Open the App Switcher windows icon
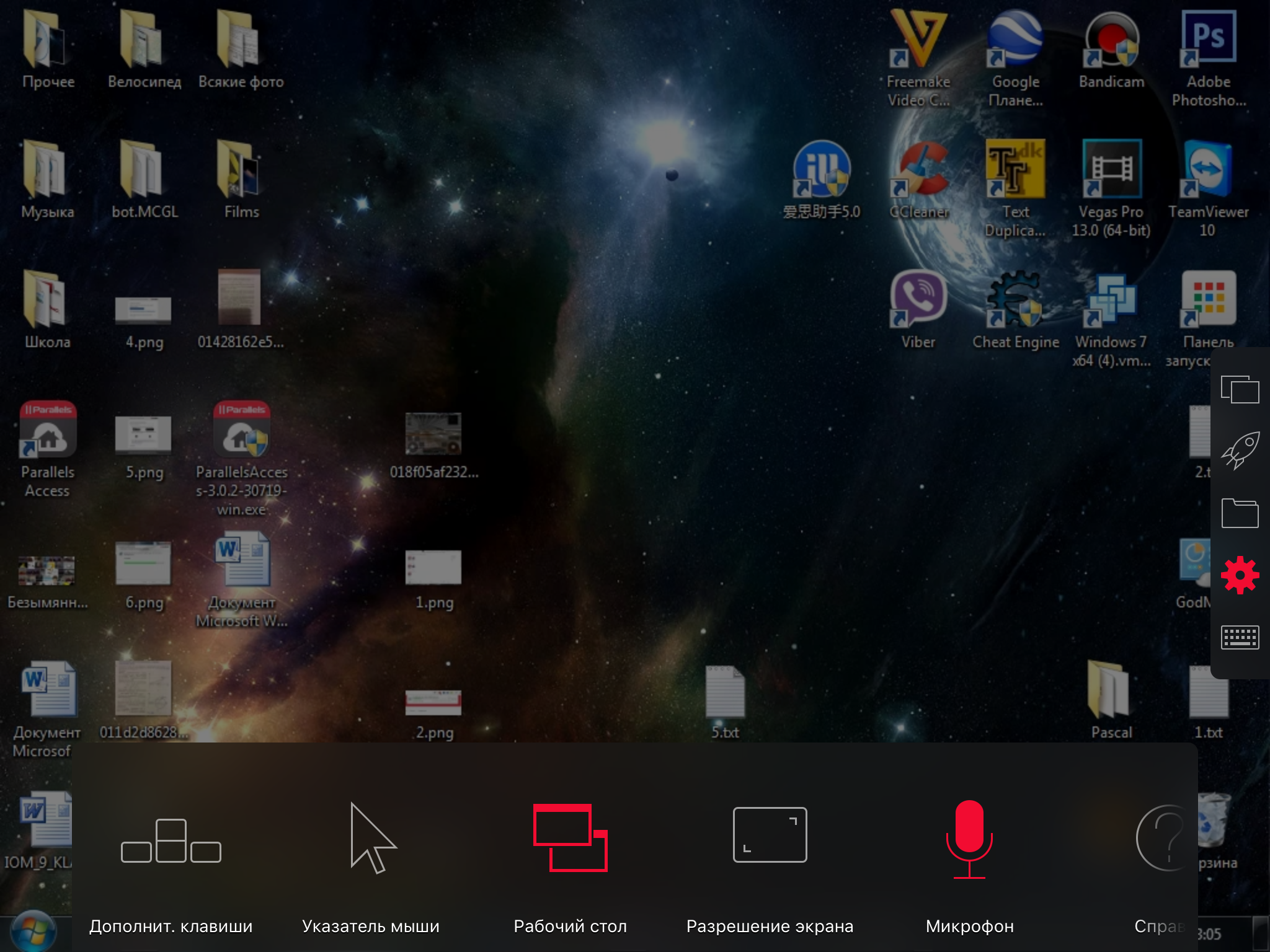 pyautogui.click(x=1240, y=390)
